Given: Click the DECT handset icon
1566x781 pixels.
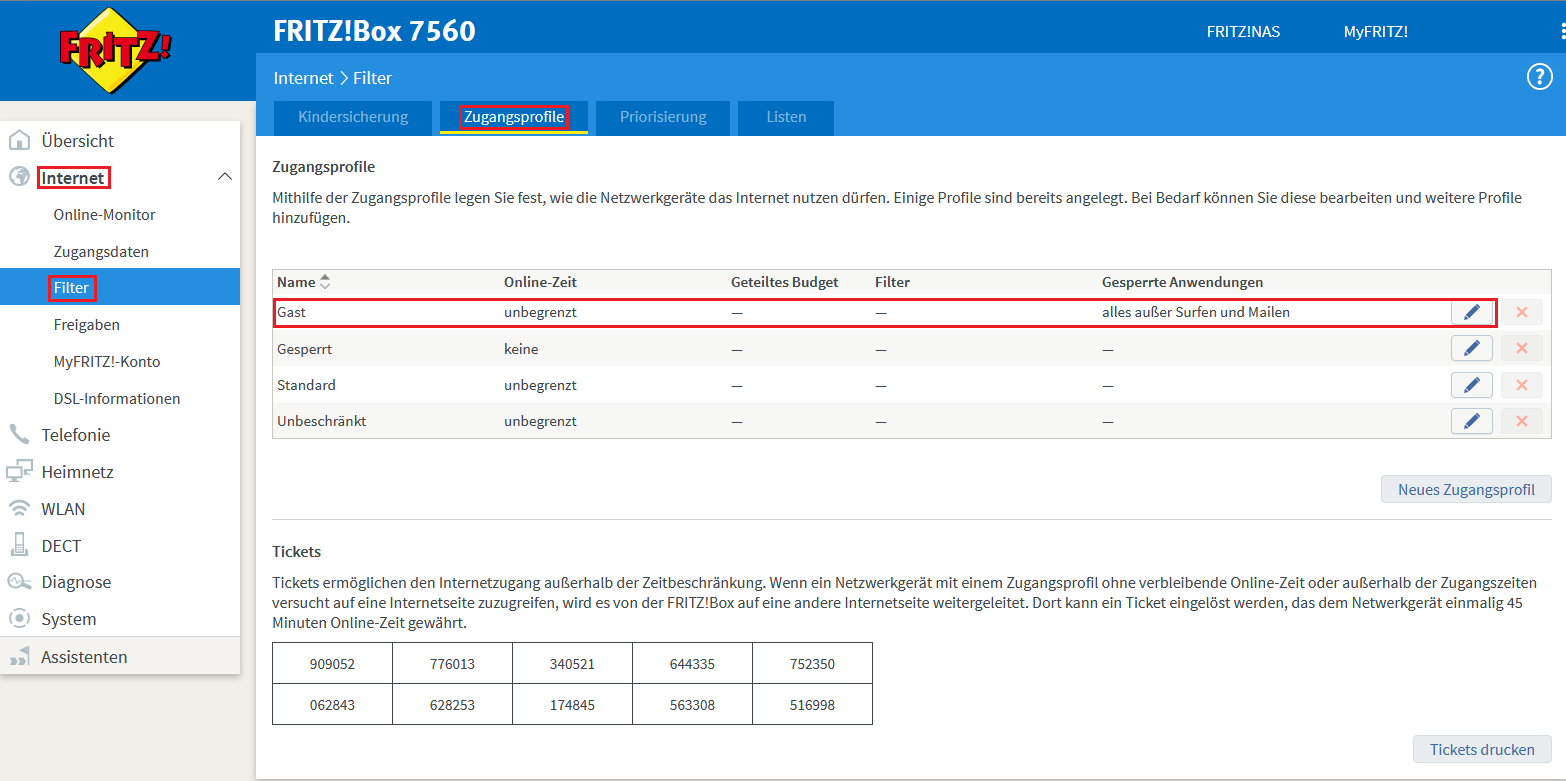Looking at the screenshot, I should click(19, 545).
